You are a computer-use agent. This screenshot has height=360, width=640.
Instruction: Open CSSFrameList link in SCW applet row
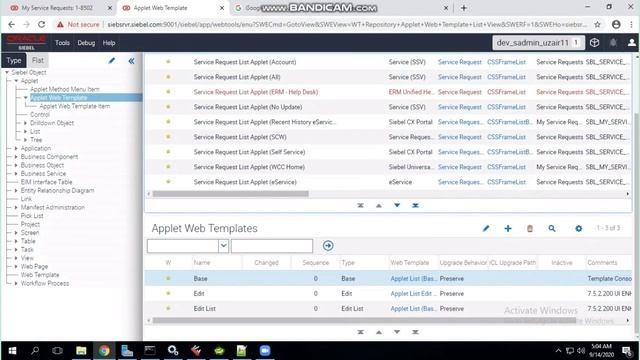pyautogui.click(x=506, y=137)
